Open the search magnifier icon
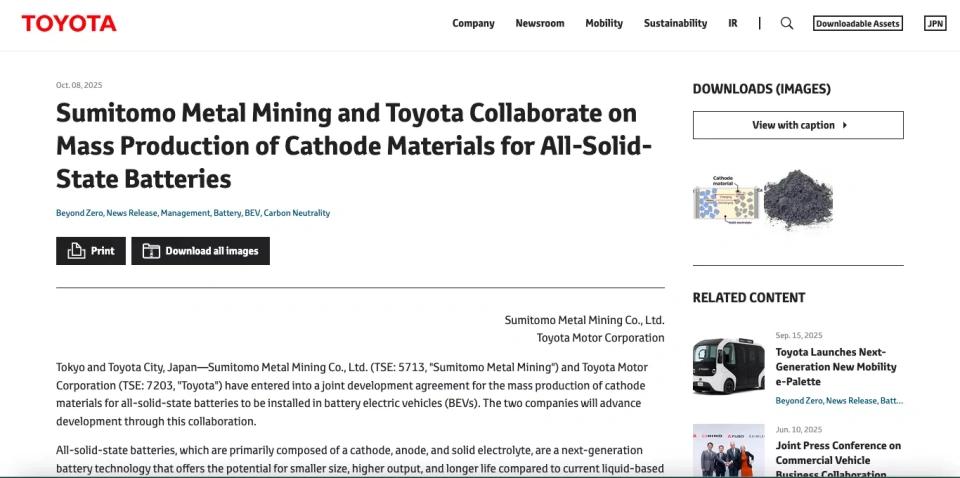The height and width of the screenshot is (478, 960). point(787,23)
